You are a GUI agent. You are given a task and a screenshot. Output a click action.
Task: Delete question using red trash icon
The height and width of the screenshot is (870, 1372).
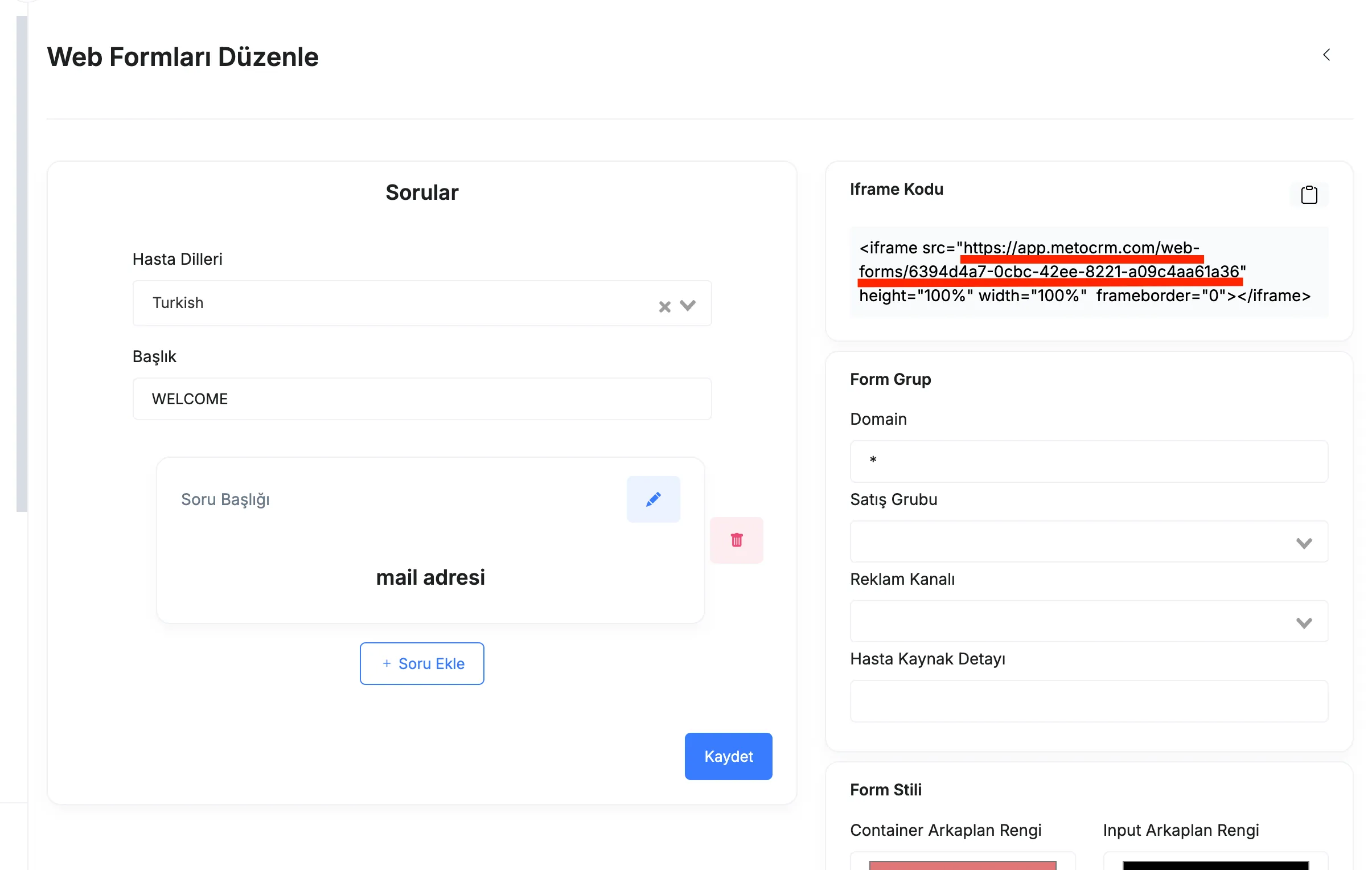pyautogui.click(x=736, y=540)
